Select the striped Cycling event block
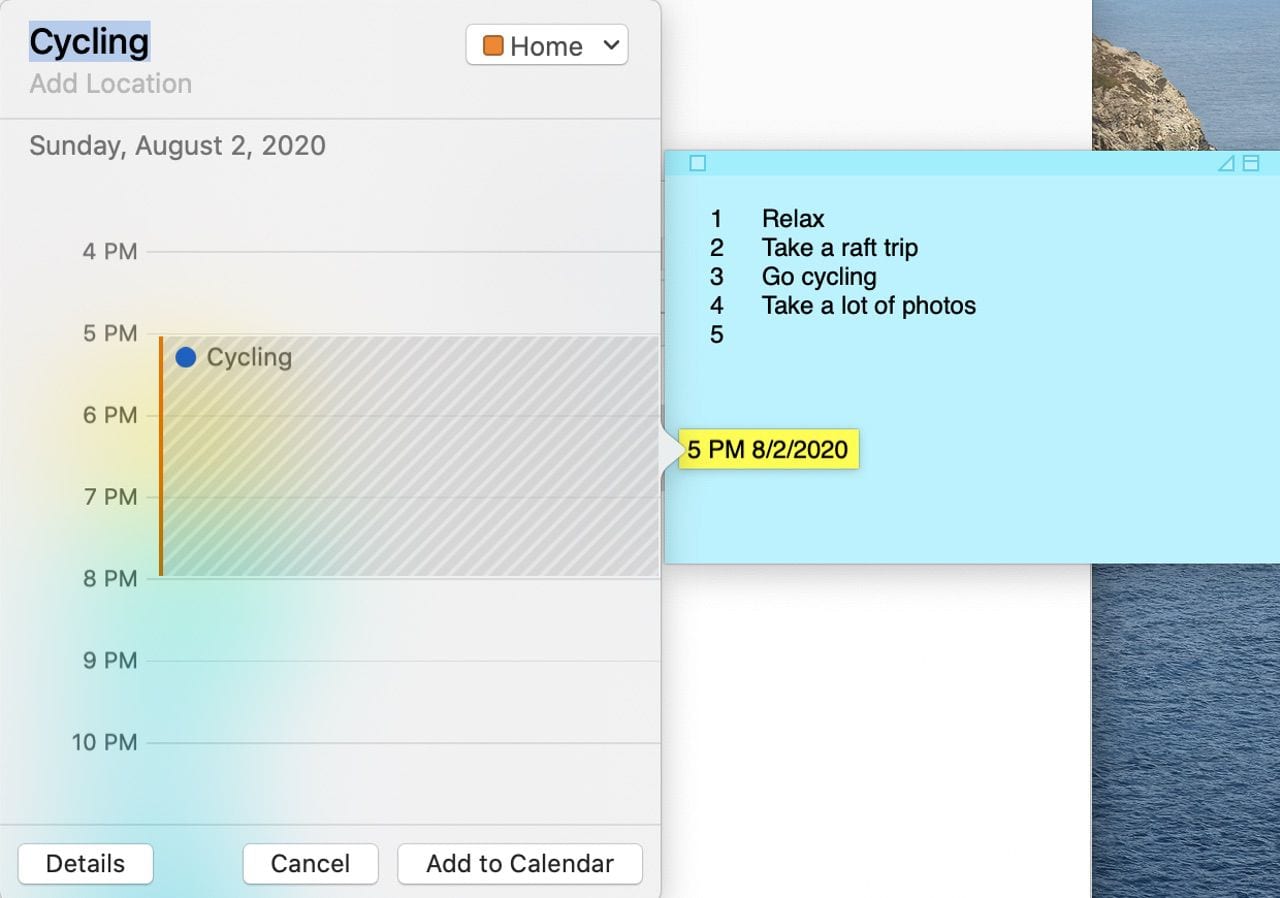This screenshot has width=1280, height=898. tap(410, 470)
